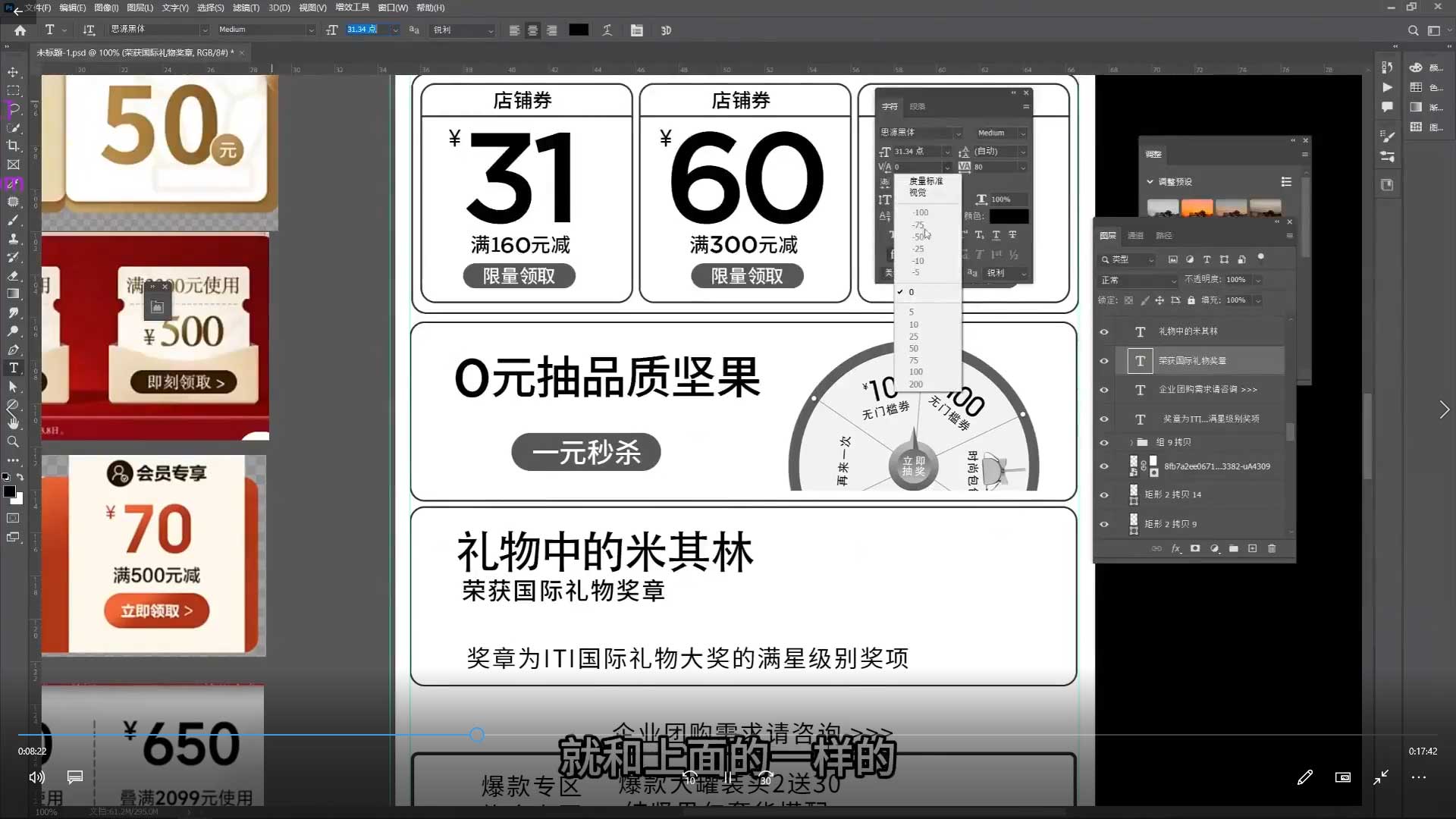Select the Move tool in the left toolbar
The width and height of the screenshot is (1456, 819).
pyautogui.click(x=13, y=72)
